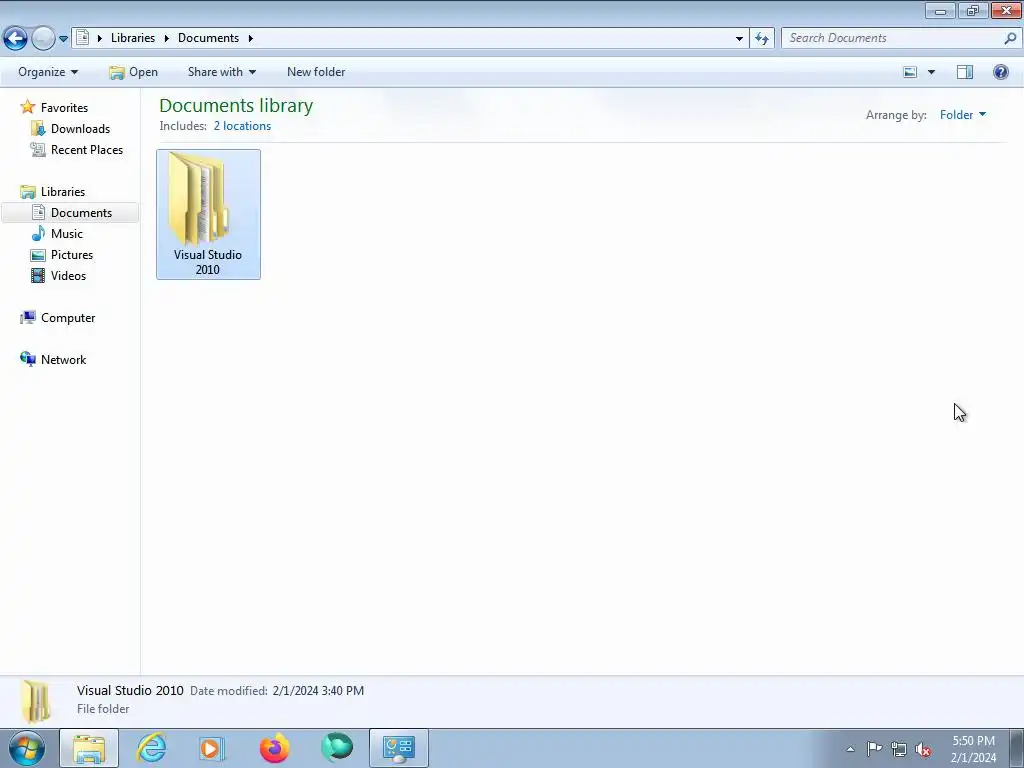
Task: Select Network in navigation pane
Action: 63,360
